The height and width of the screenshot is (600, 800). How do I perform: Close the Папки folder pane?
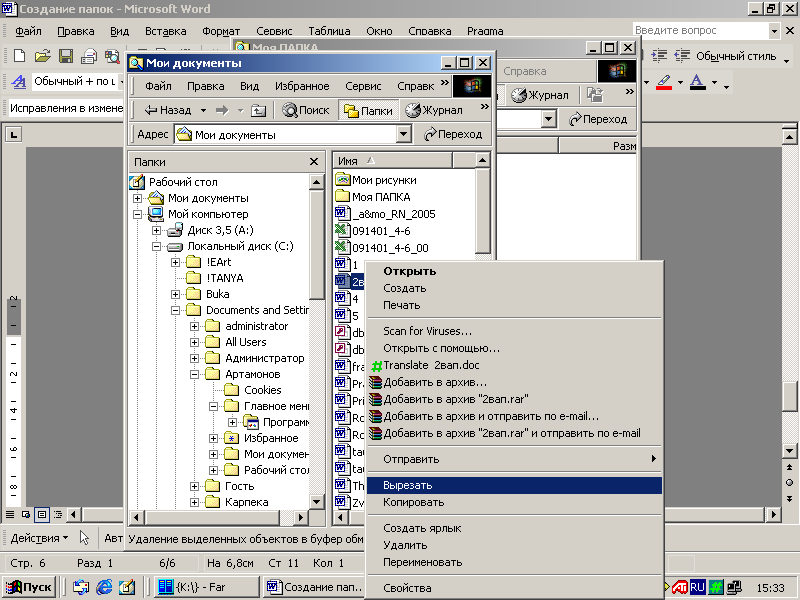tap(314, 162)
